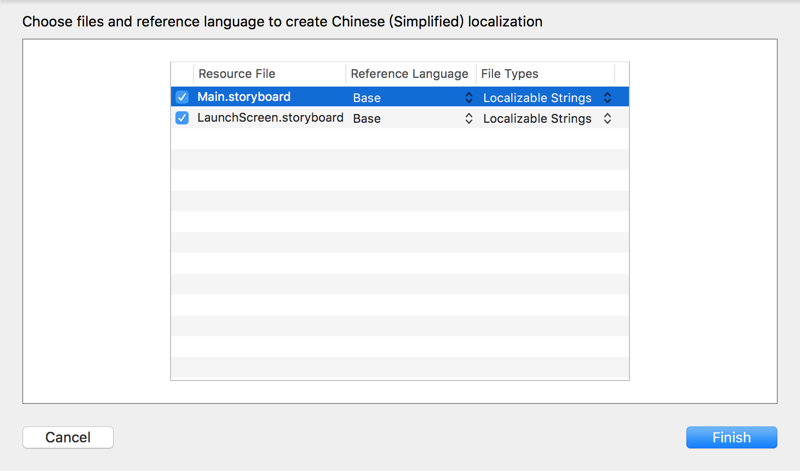
Task: Select the LaunchScreen.storyboard file name
Action: pyautogui.click(x=270, y=118)
